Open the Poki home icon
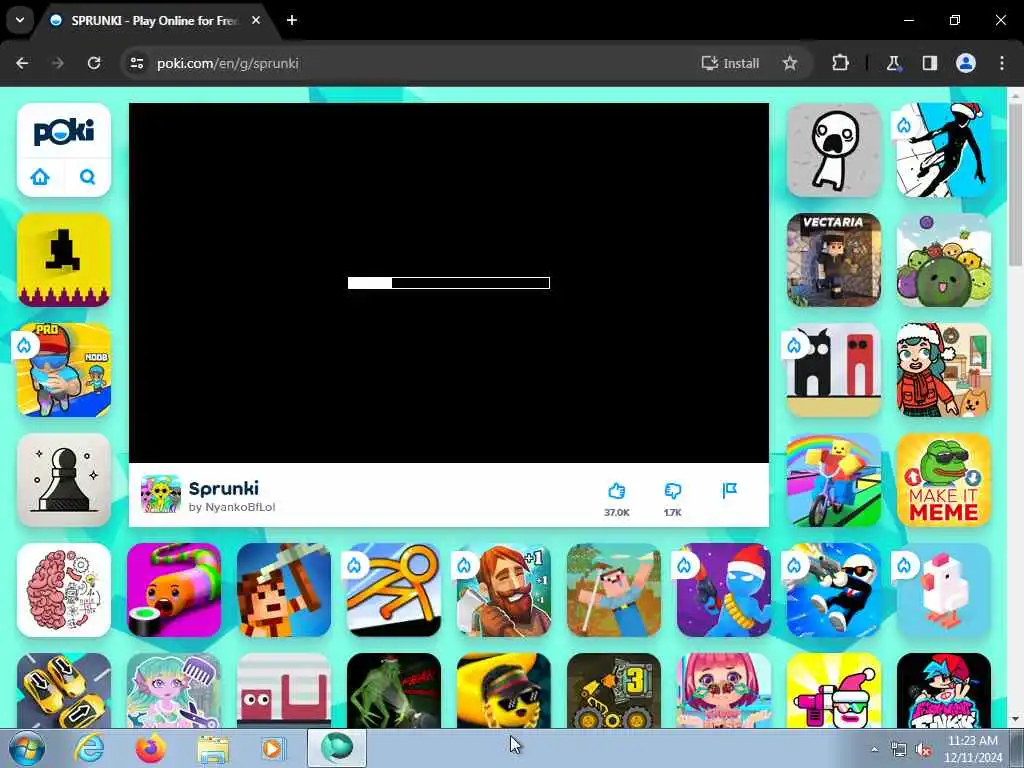This screenshot has height=768, width=1024. [40, 176]
